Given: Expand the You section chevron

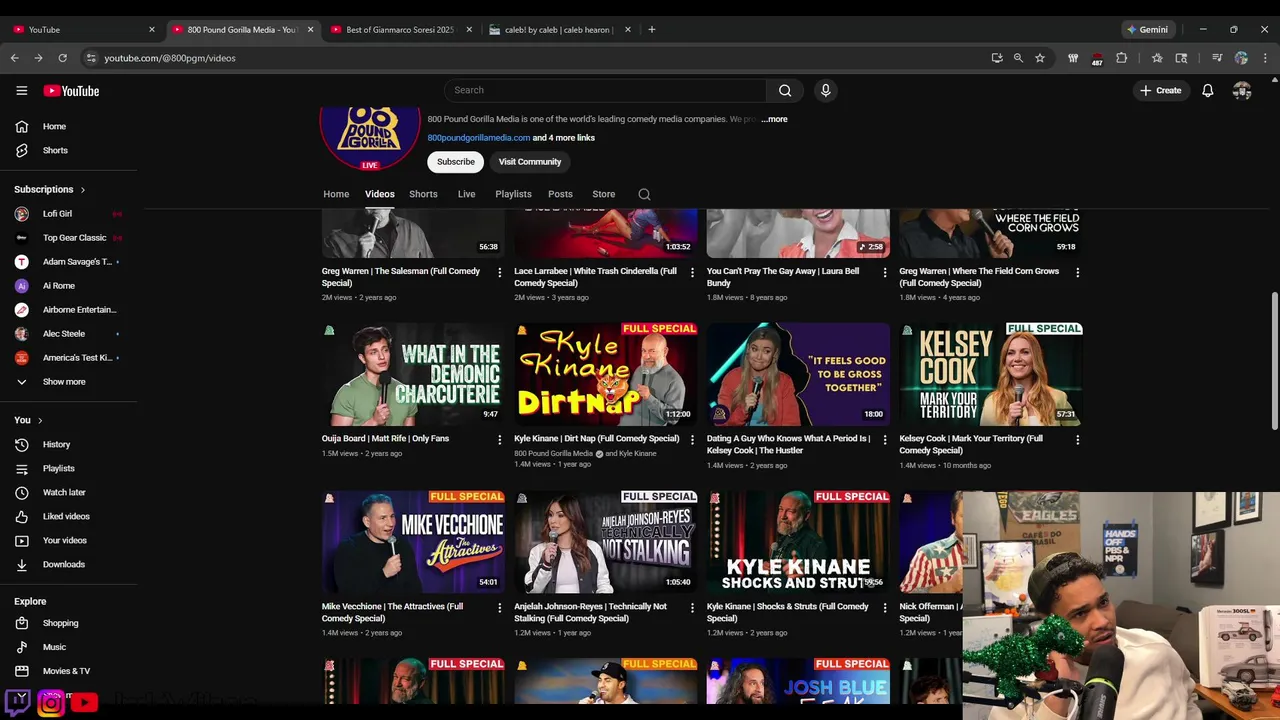Looking at the screenshot, I should tap(40, 420).
